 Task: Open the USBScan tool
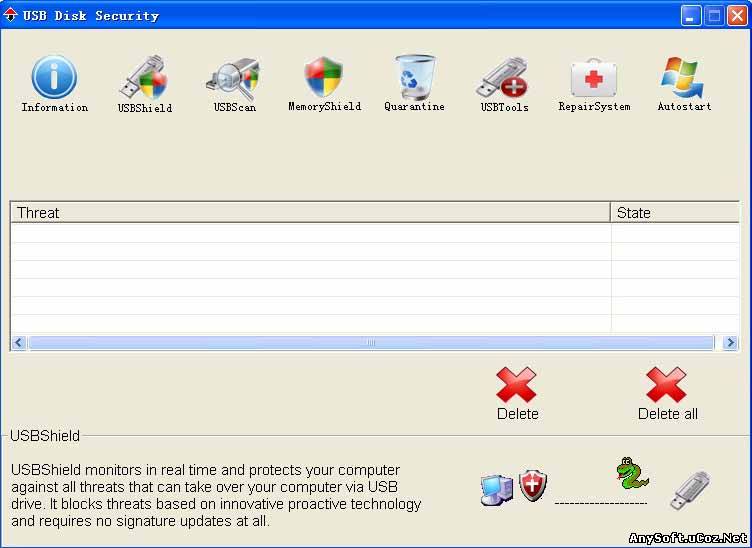[235, 84]
